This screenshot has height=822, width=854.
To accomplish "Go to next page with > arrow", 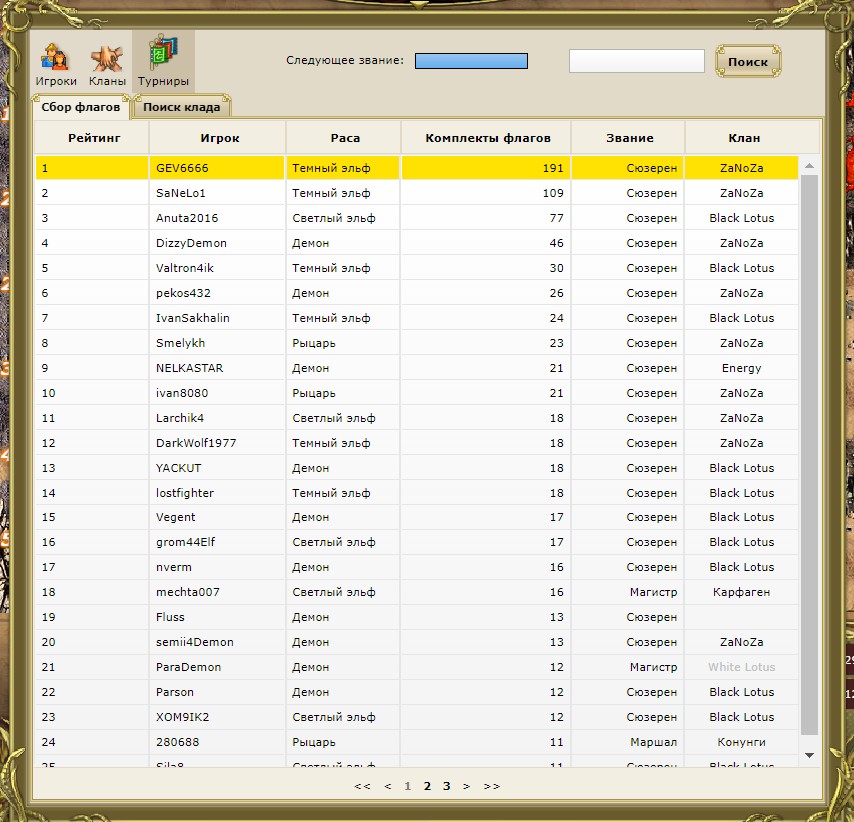I will coord(466,787).
